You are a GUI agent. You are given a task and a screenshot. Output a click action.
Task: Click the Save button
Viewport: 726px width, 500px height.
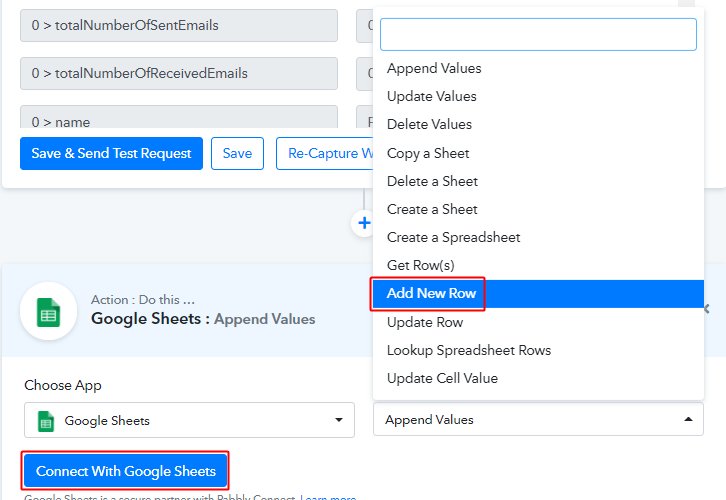point(238,153)
